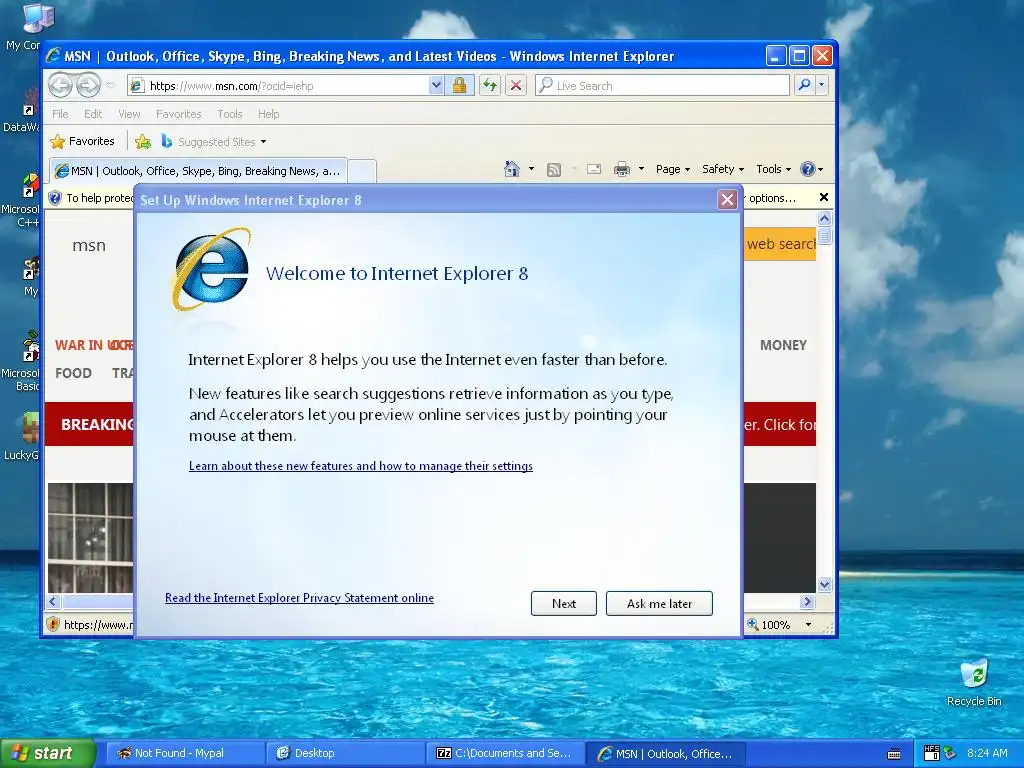This screenshot has height=768, width=1024.
Task: Open the Suggested Sites dropdown
Action: [x=214, y=141]
